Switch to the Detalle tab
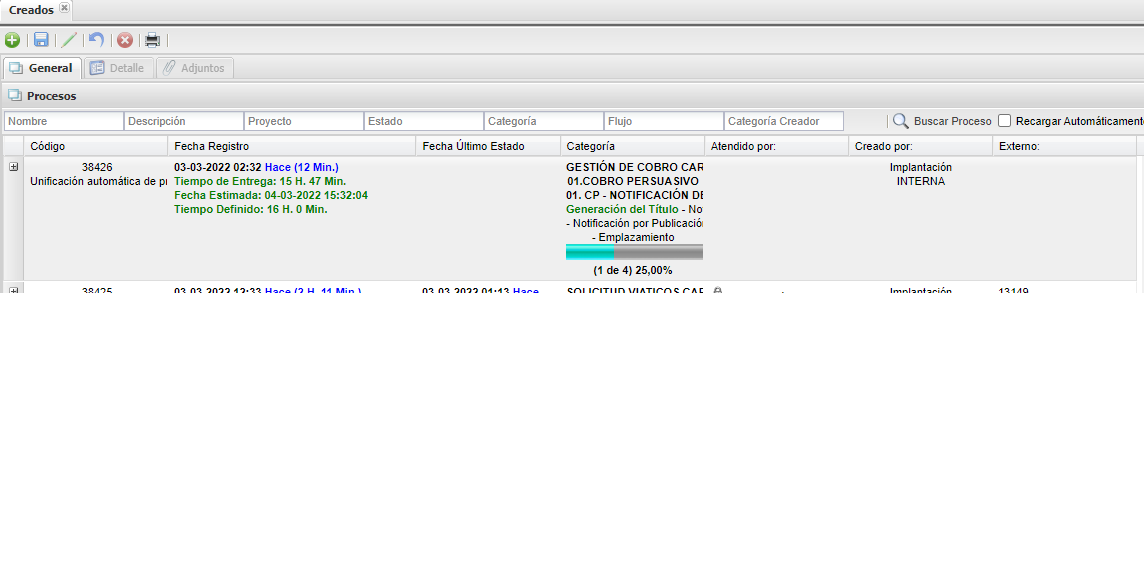 pos(118,68)
